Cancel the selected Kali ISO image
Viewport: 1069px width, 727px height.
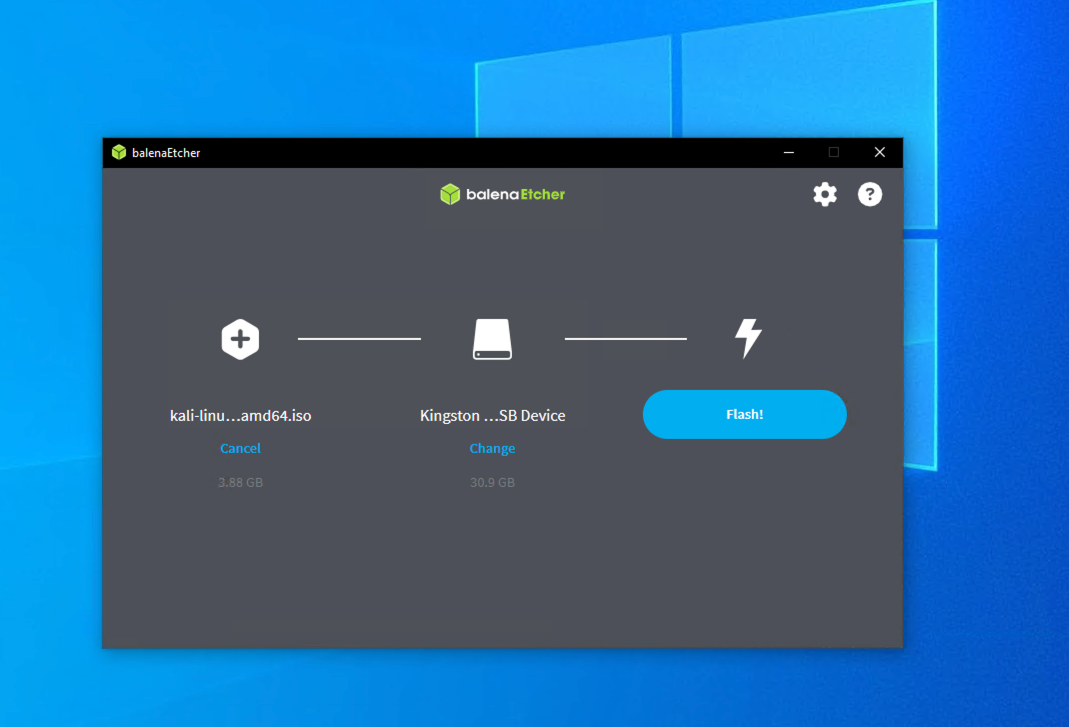click(240, 448)
